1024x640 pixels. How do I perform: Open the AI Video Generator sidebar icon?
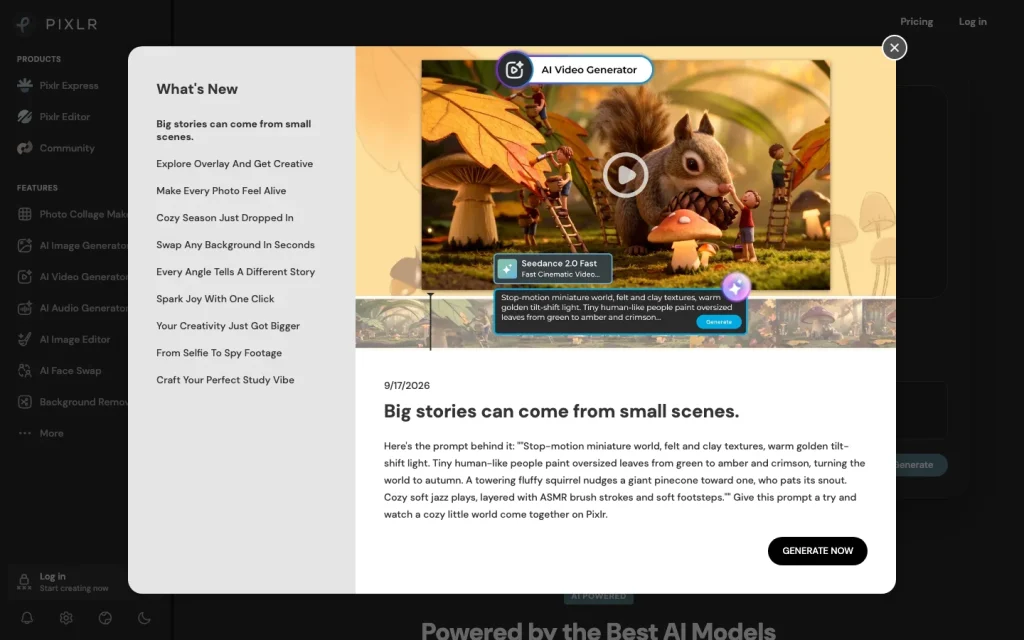click(25, 277)
